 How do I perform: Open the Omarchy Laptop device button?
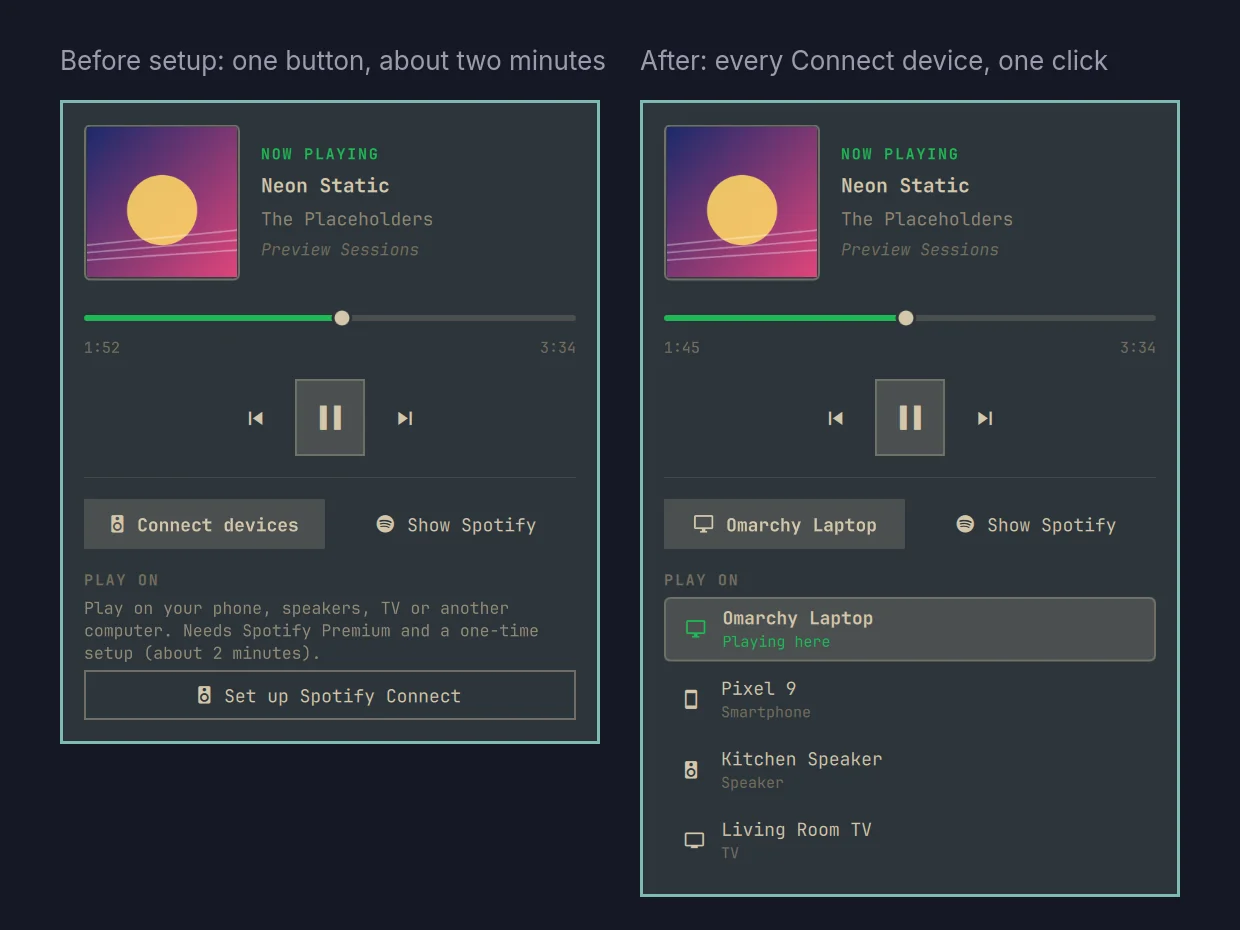click(x=784, y=524)
